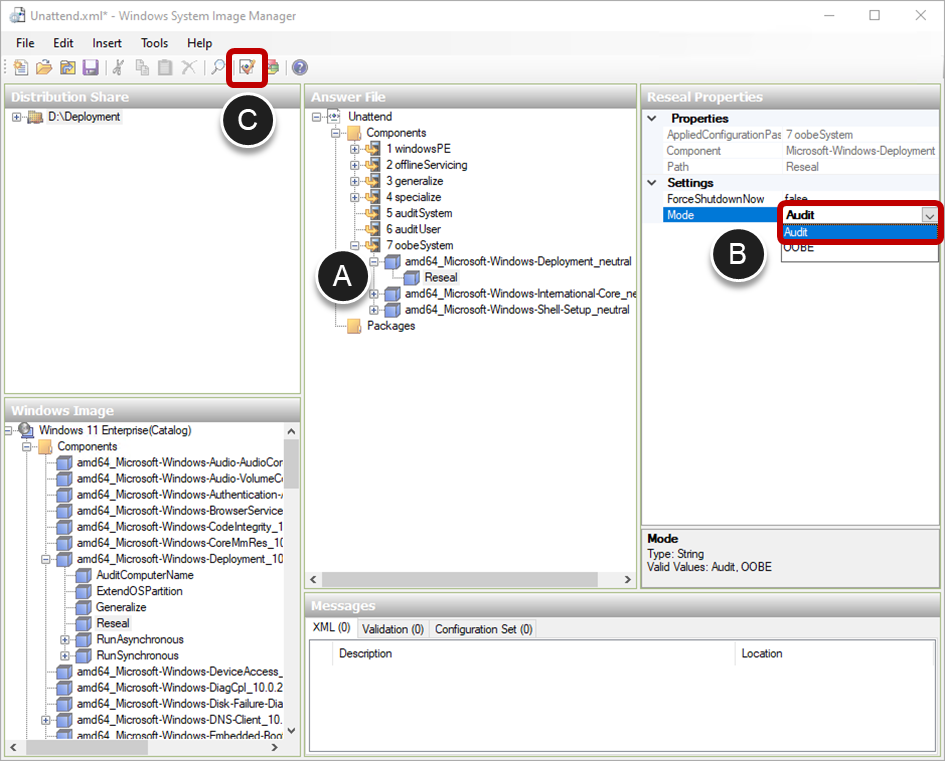Select the Reseal item in Answer File
945x761 pixels.
point(440,277)
